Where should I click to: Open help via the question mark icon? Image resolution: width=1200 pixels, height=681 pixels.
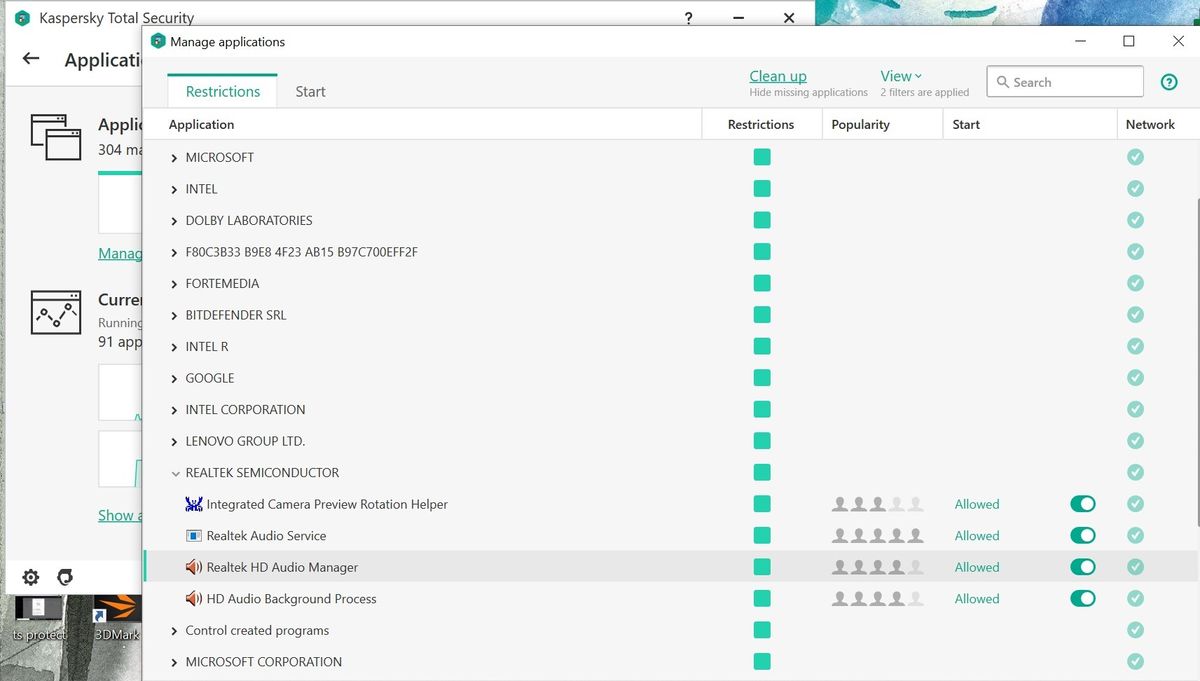1169,82
